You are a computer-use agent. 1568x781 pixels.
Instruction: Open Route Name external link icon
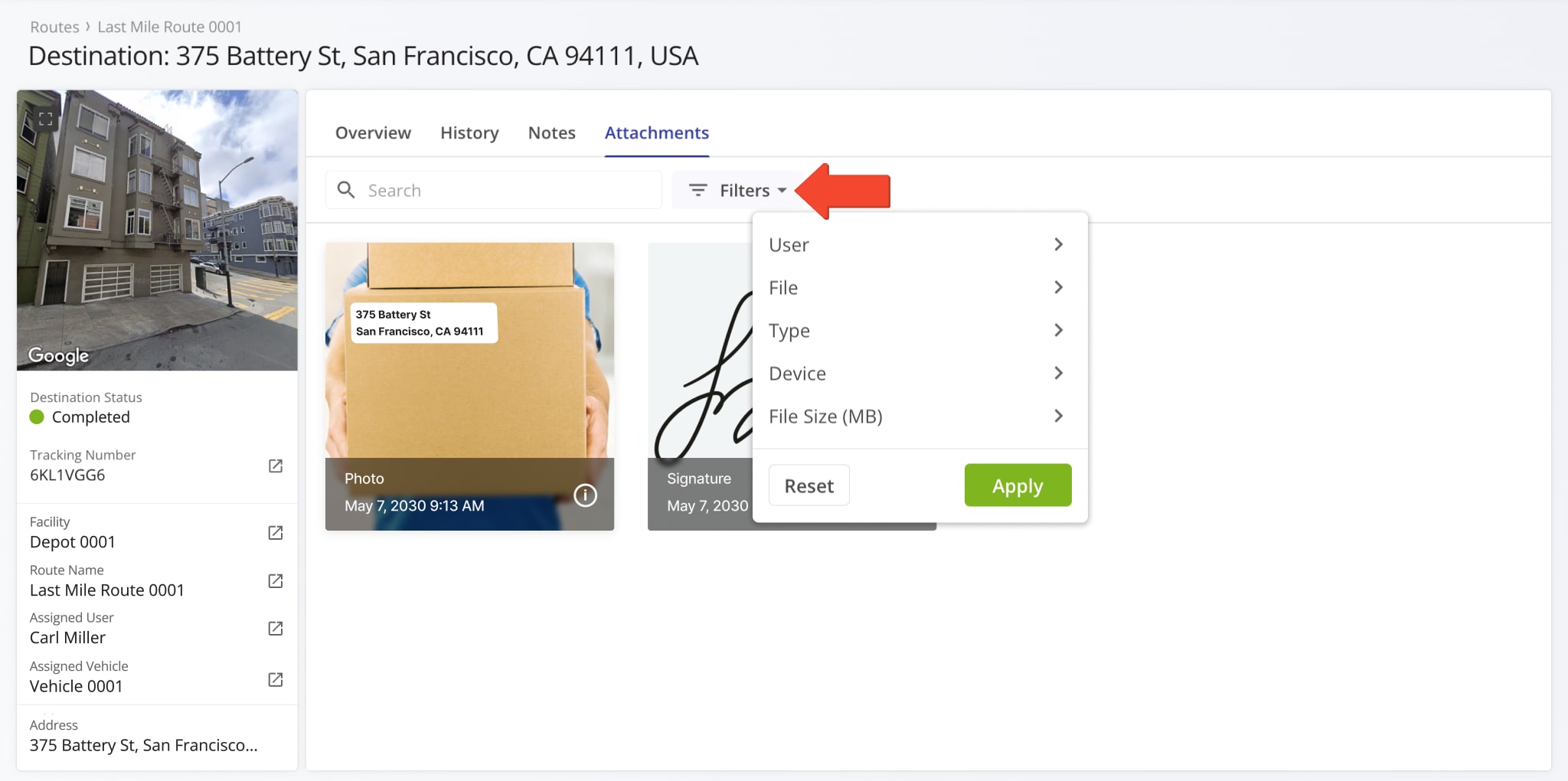tap(276, 581)
